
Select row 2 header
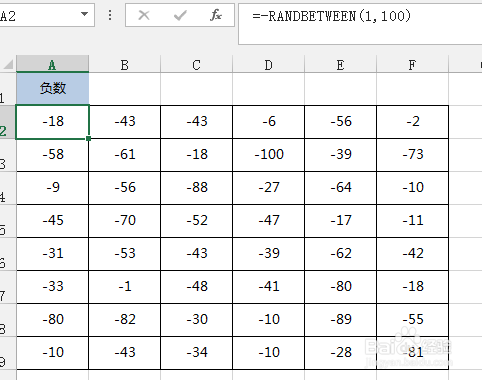coord(8,122)
